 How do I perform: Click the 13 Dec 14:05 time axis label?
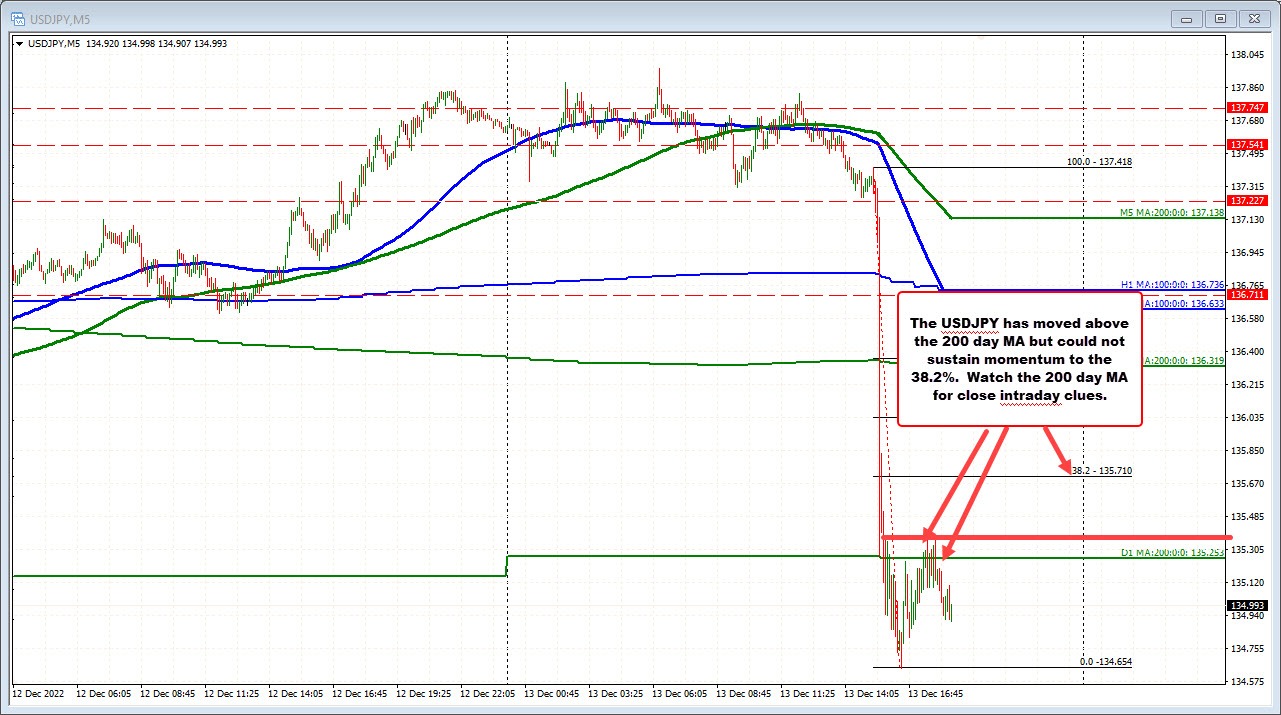(871, 692)
